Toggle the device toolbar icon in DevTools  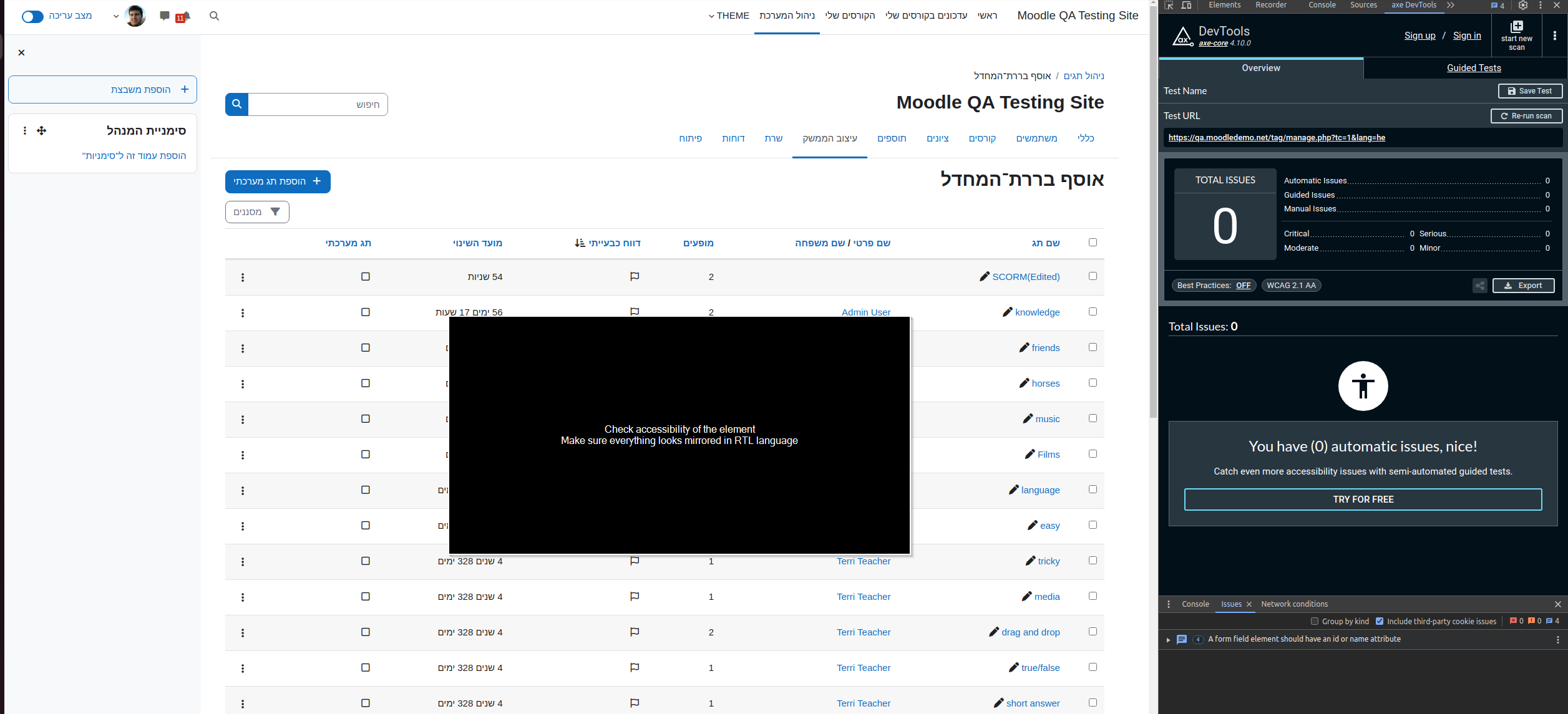(1186, 5)
